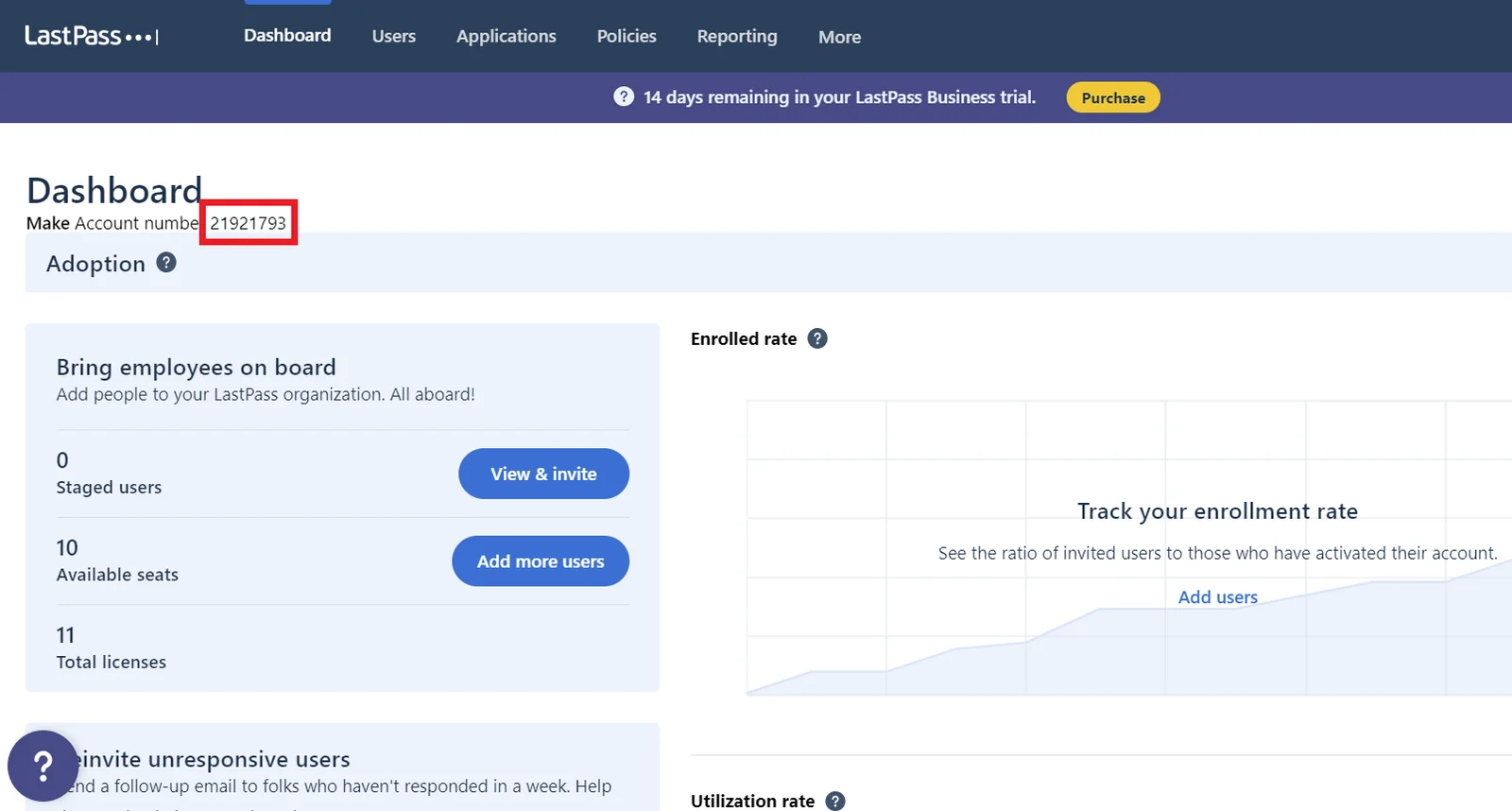Click the Available seats label

[x=117, y=575]
